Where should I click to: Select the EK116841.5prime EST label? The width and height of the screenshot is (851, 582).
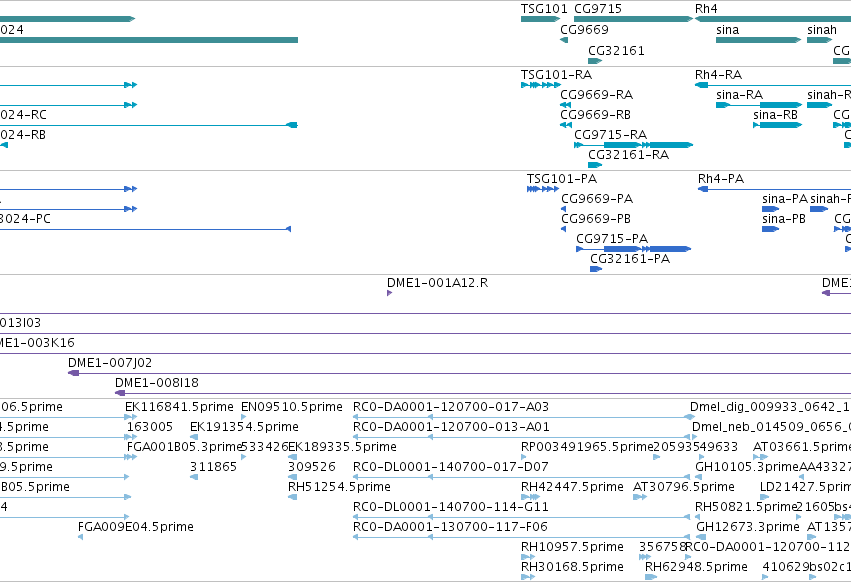tap(179, 407)
